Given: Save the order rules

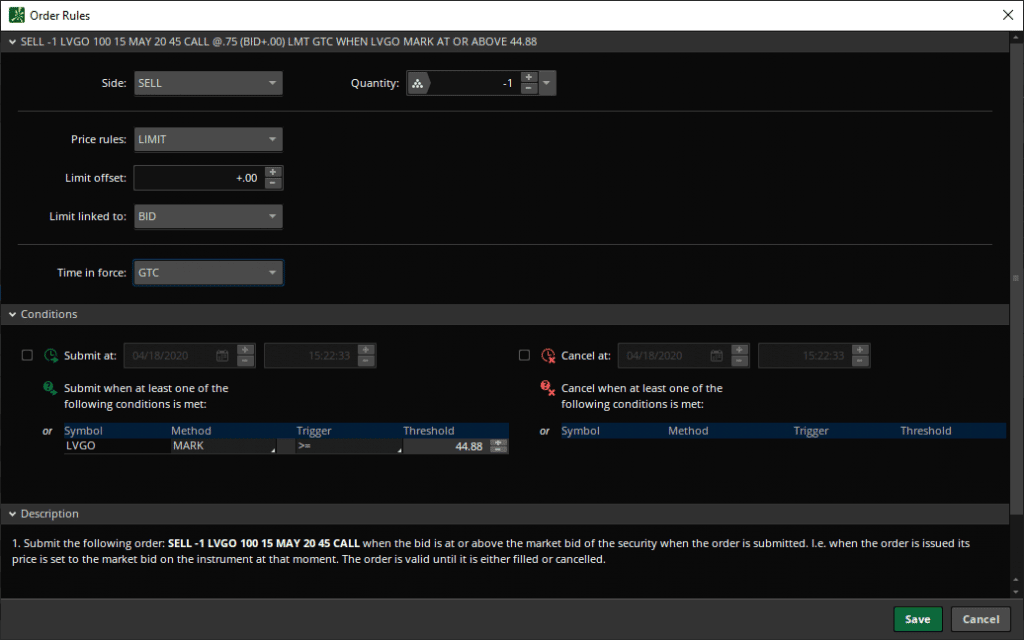Looking at the screenshot, I should (917, 619).
